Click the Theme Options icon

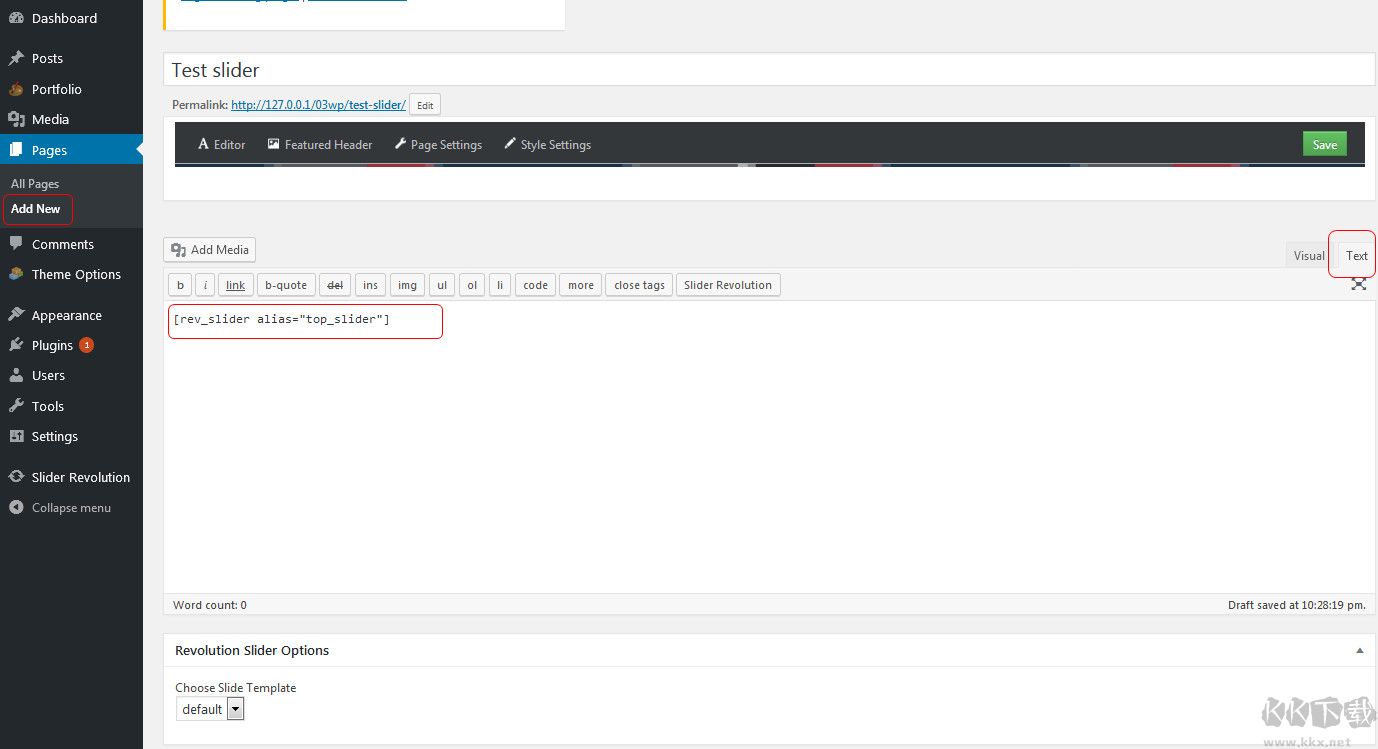pos(16,274)
